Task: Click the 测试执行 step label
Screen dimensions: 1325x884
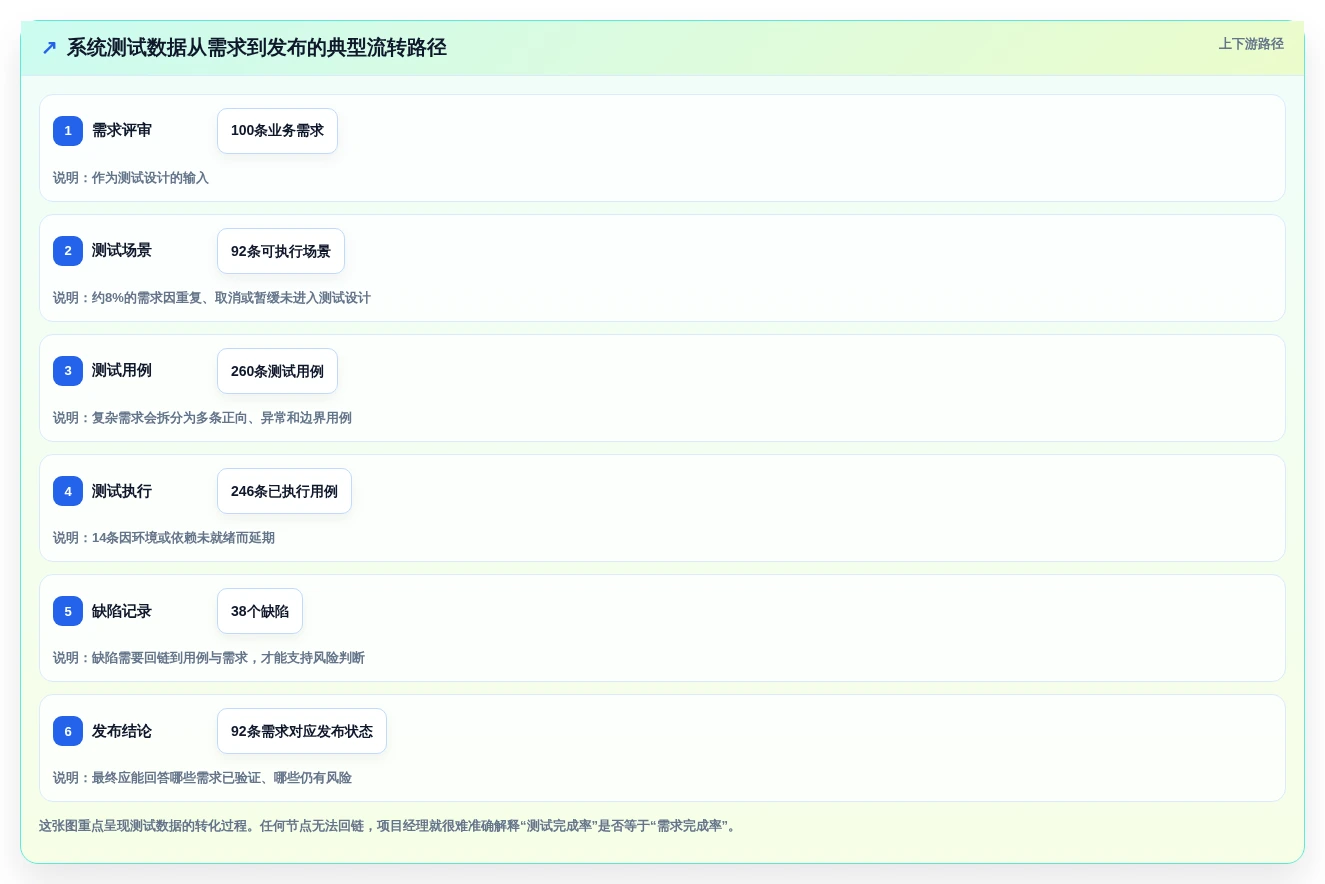Action: click(122, 491)
